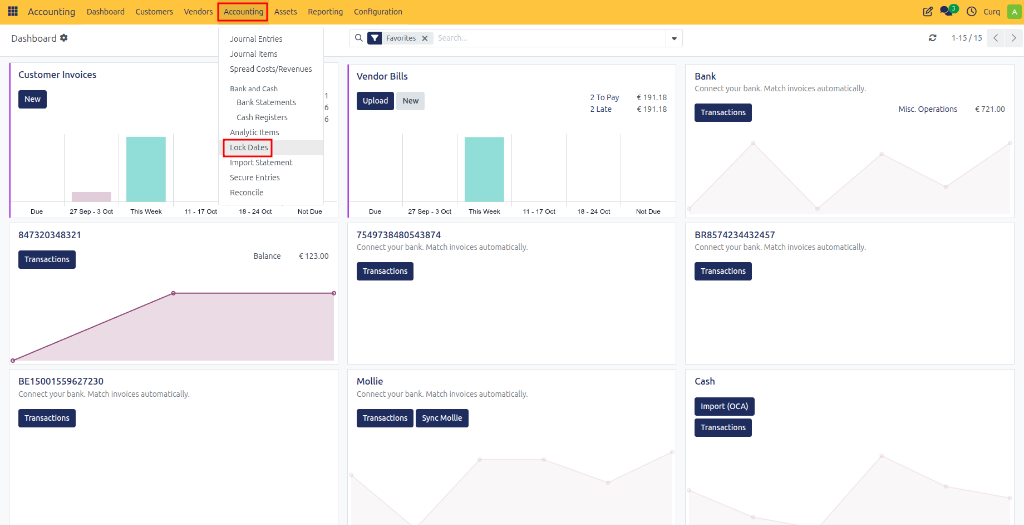The image size is (1024, 525).
Task: Open the apps grid menu icon
Action: [12, 12]
